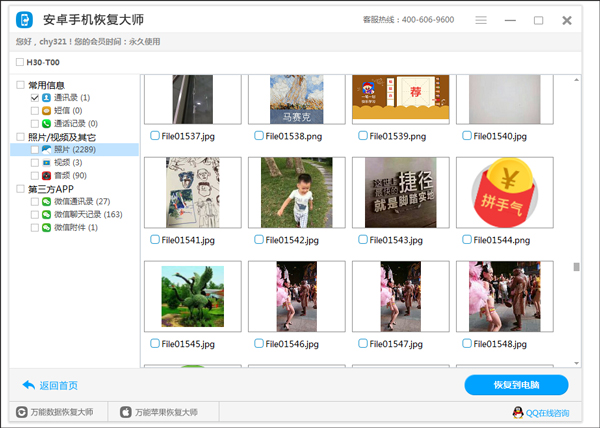600x428 pixels.
Task: Click the 微信聊天记录 WeChat icon
Action: [47, 214]
